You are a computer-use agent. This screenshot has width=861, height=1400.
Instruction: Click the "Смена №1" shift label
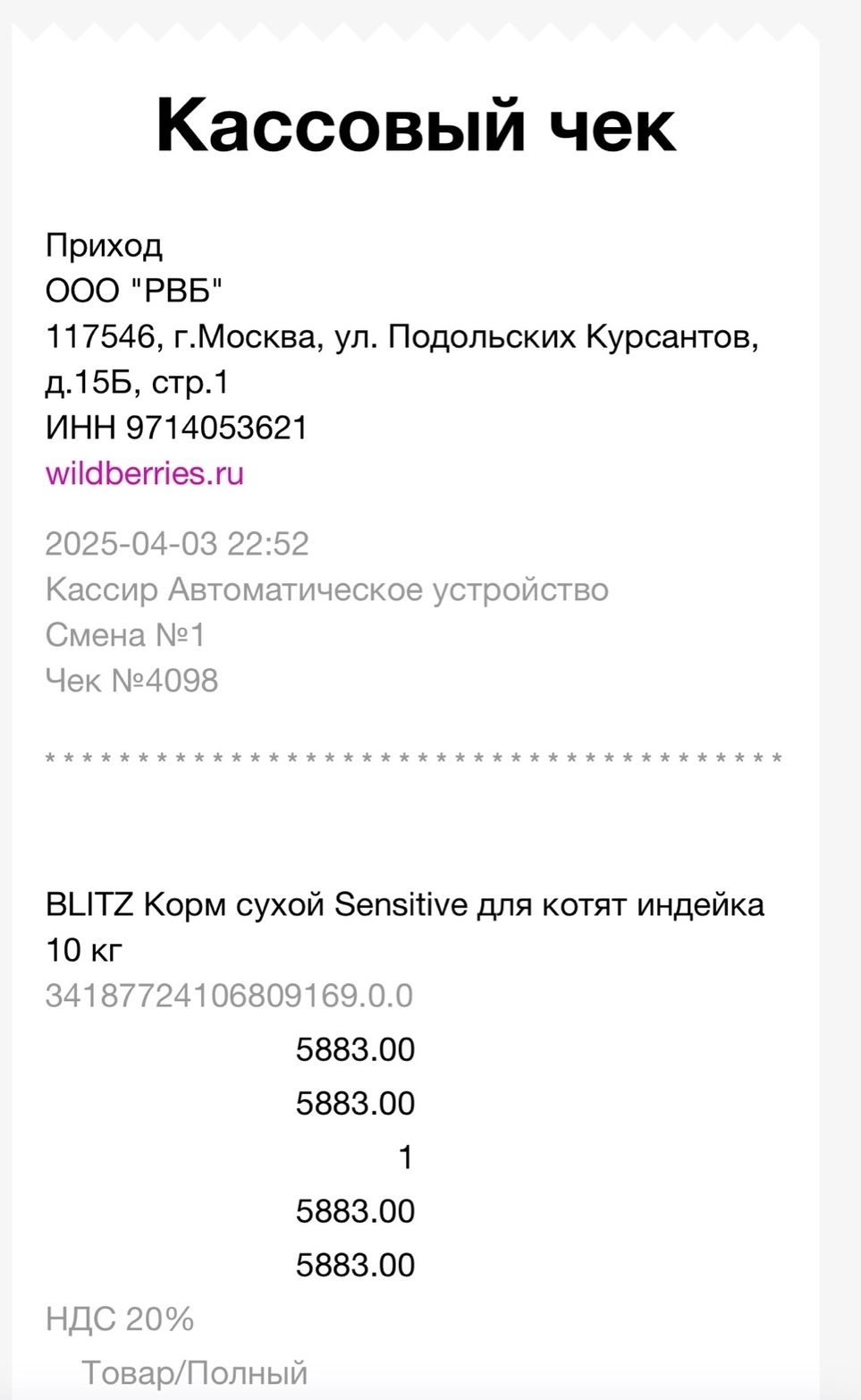(x=125, y=635)
